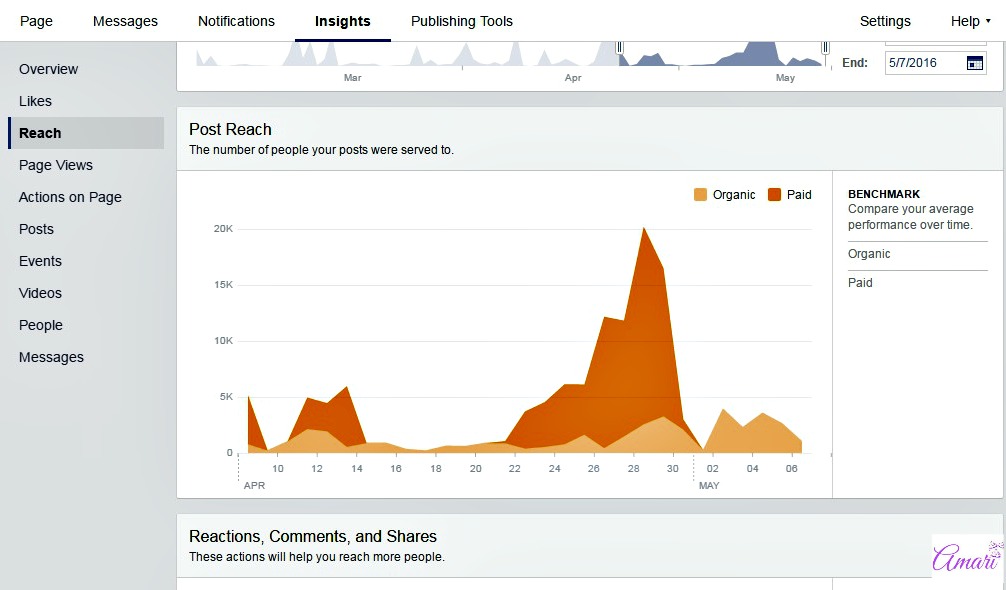Viewport: 1006px width, 590px height.
Task: Click the End date input field
Action: point(923,63)
